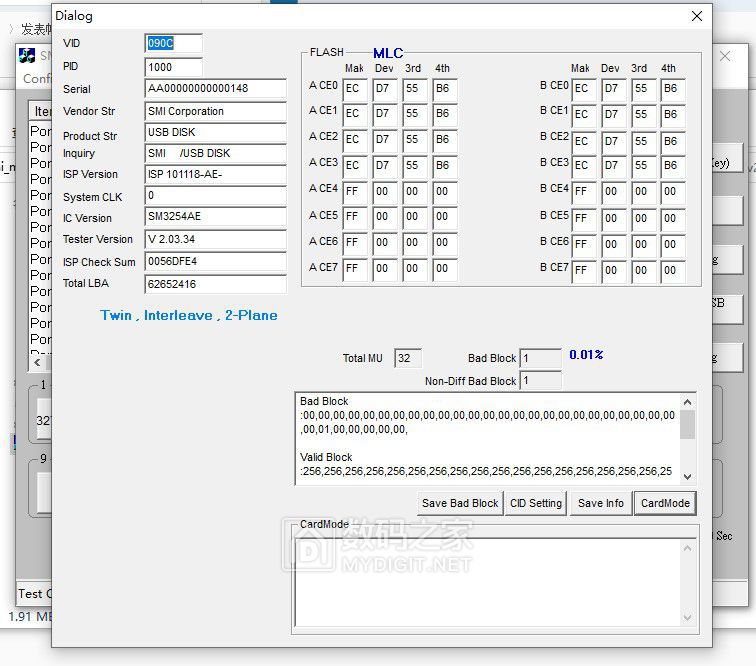Viewport: 756px width, 666px height.
Task: Click down arrow of CardMode box scrollbar
Action: point(688,617)
